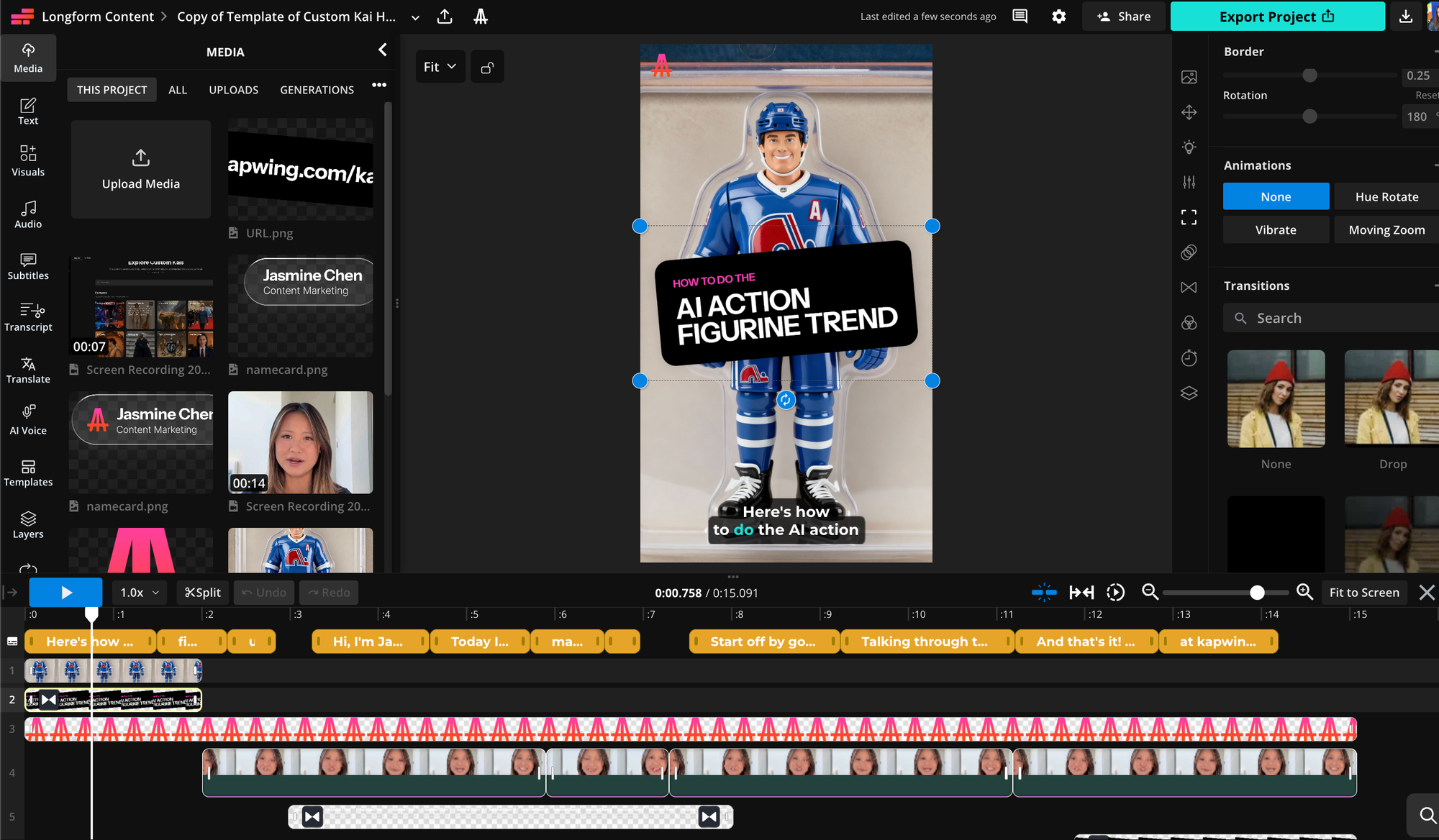Image resolution: width=1439 pixels, height=840 pixels.
Task: Select the None animation option
Action: click(x=1275, y=196)
